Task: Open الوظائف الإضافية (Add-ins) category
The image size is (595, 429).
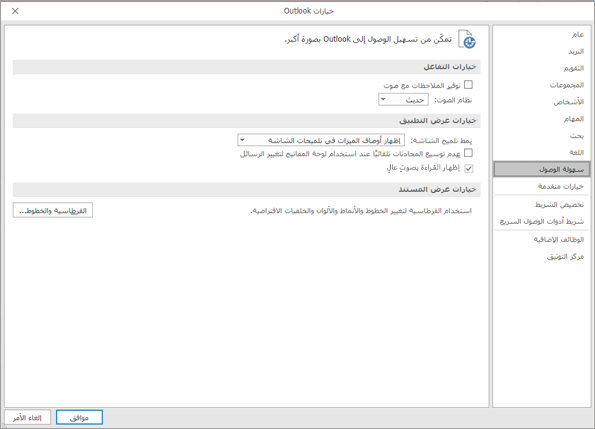Action: point(559,239)
